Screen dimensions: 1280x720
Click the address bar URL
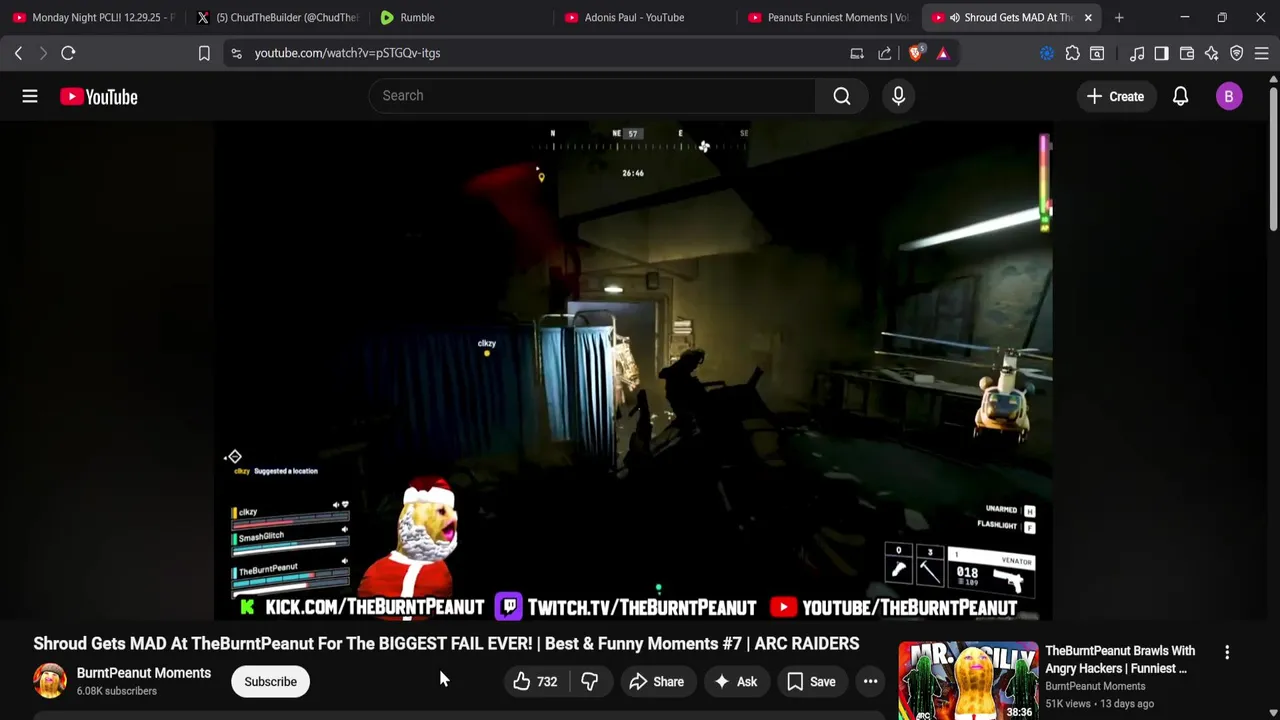[x=347, y=53]
